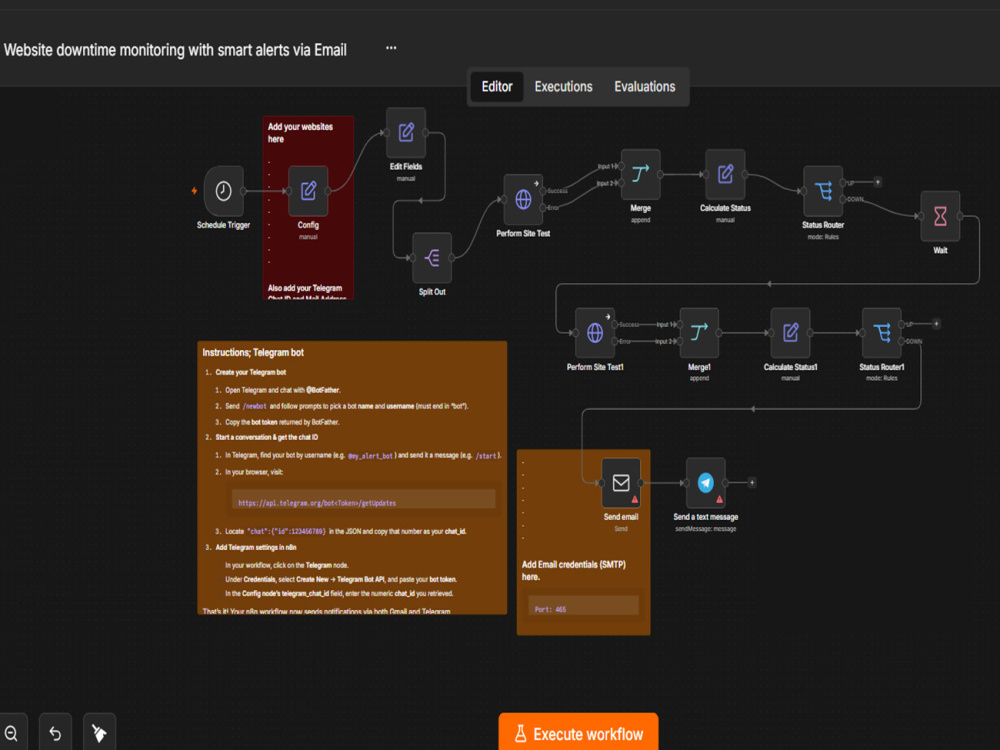1000x750 pixels.
Task: Select the Split Out node
Action: coord(432,258)
